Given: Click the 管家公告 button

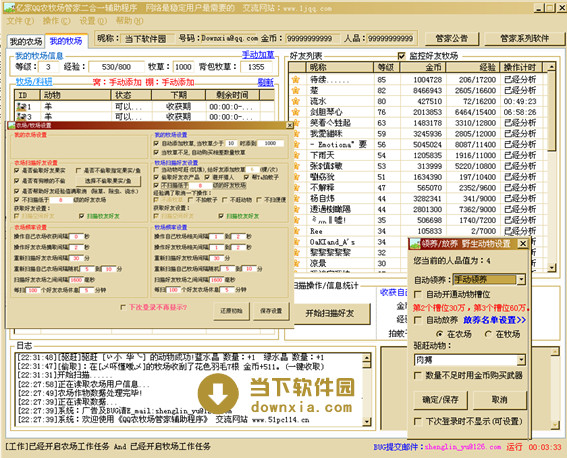Looking at the screenshot, I should coord(452,38).
